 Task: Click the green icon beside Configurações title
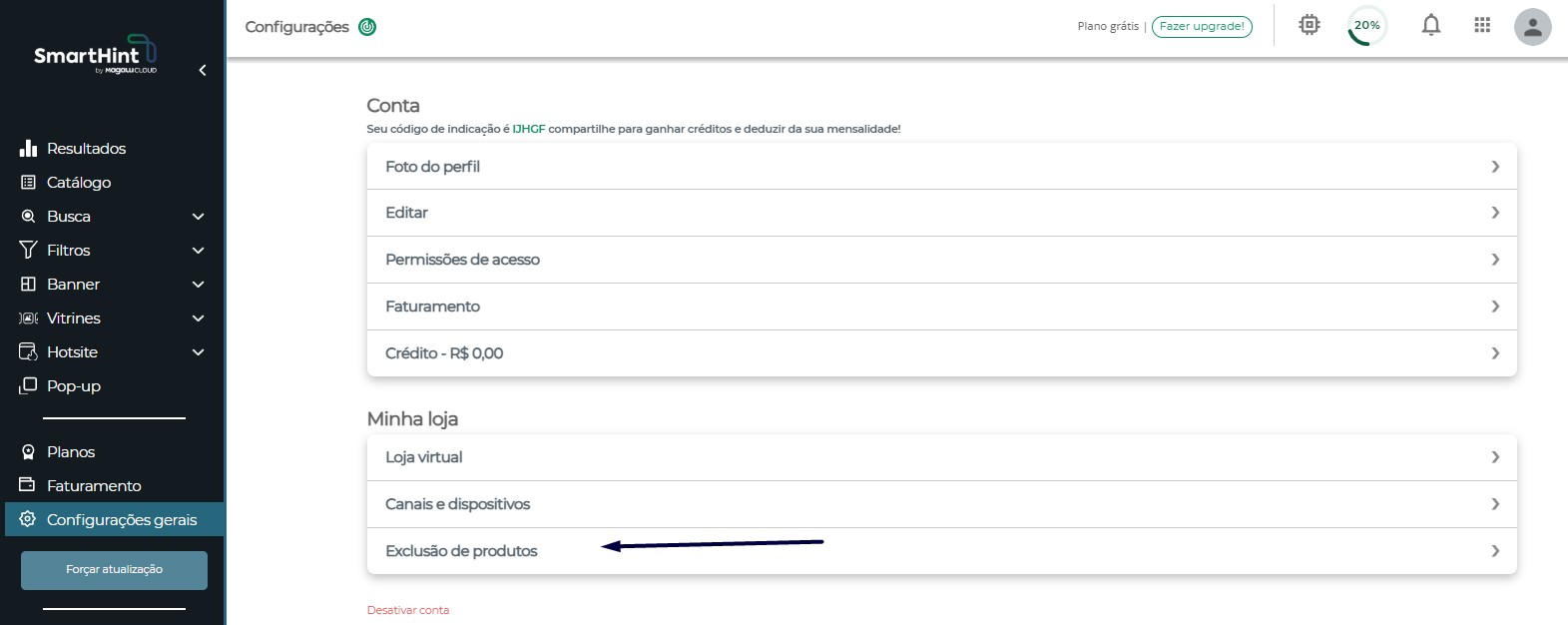(x=367, y=27)
